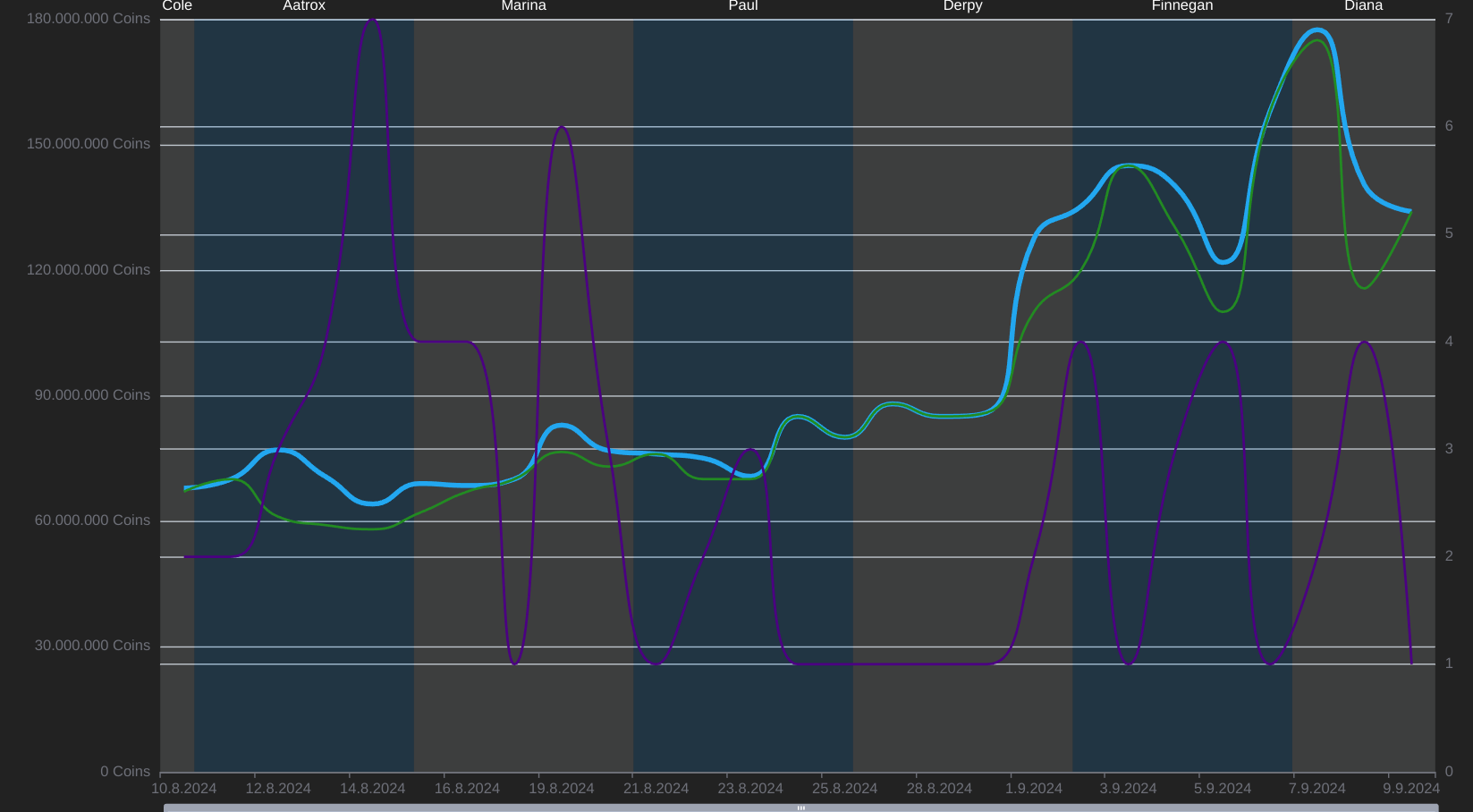The height and width of the screenshot is (812, 1473).
Task: Click the 10.8.2024 date axis label
Action: [x=183, y=788]
